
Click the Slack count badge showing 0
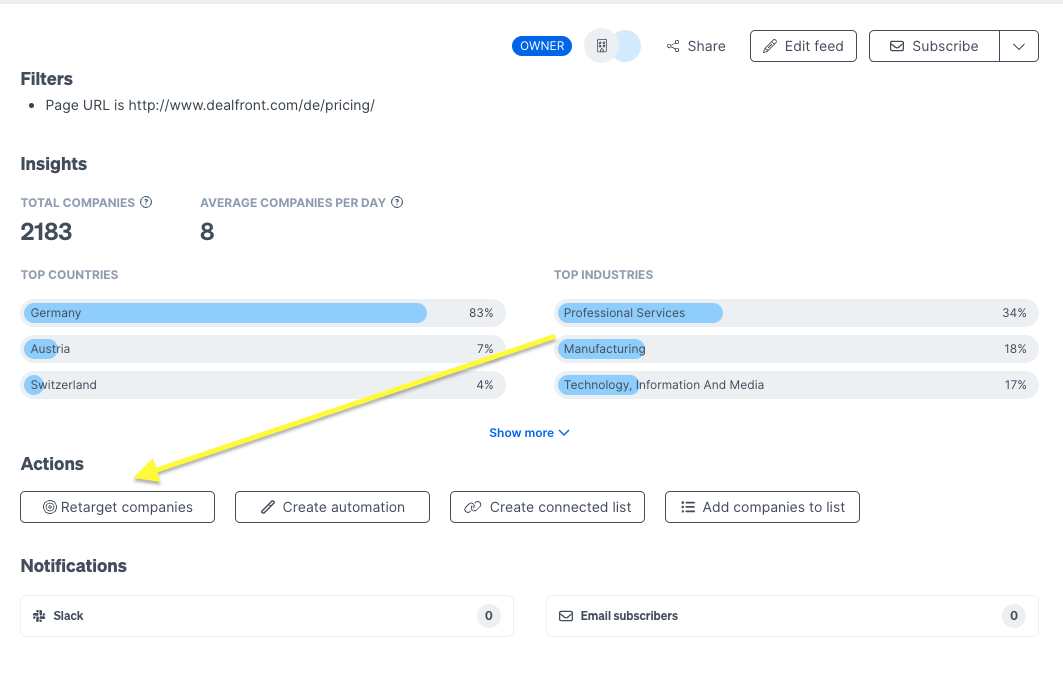tap(488, 616)
